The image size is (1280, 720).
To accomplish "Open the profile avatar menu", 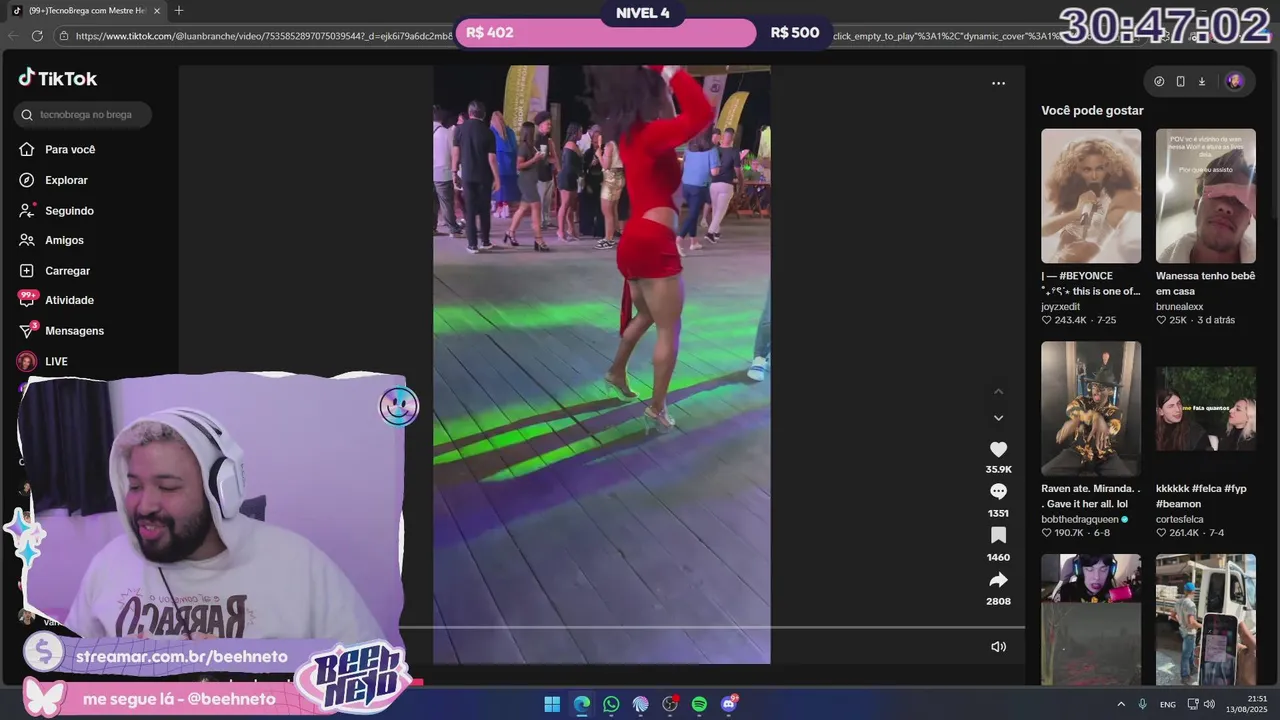I will 1234,82.
